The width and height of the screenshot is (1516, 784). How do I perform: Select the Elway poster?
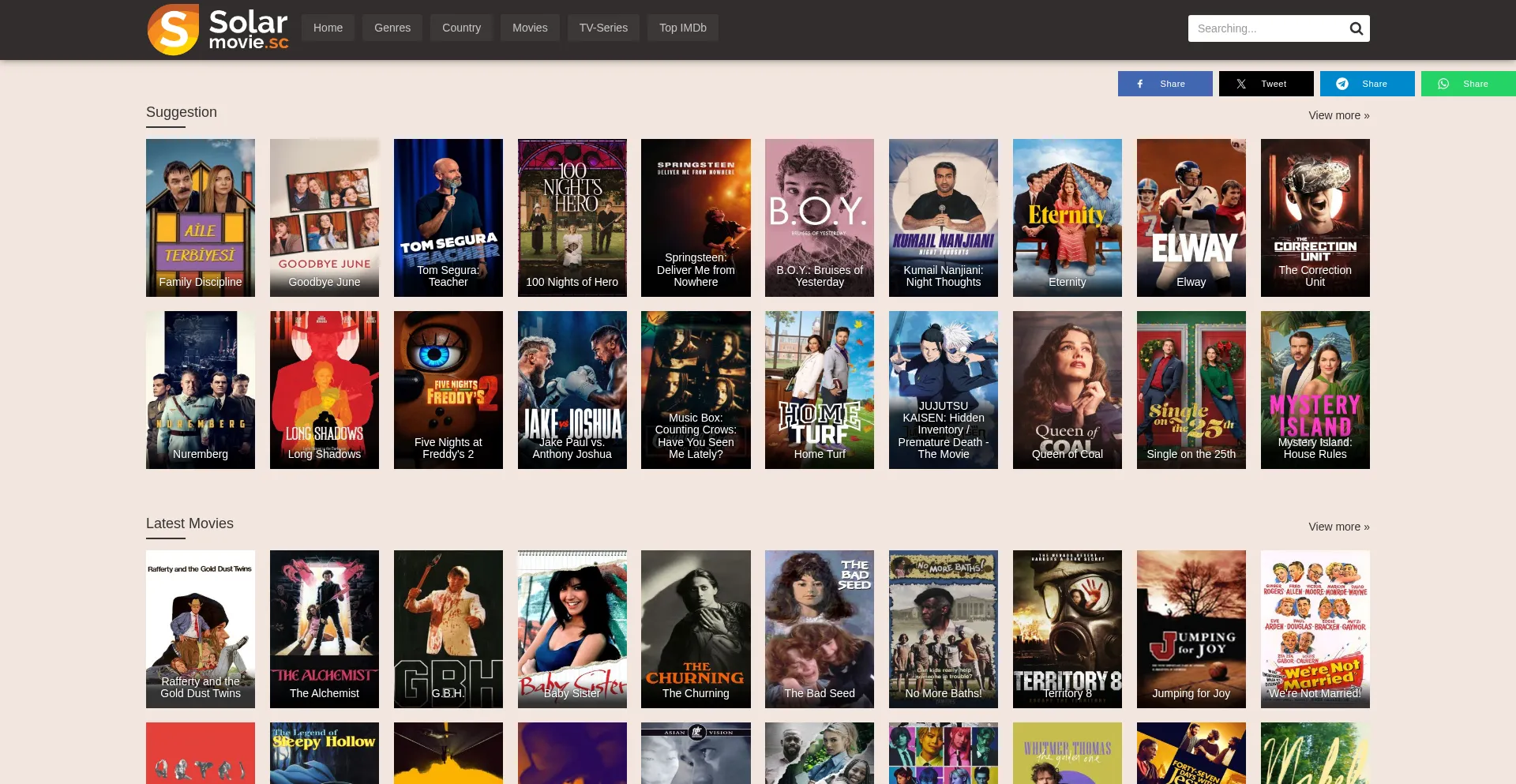tap(1191, 218)
